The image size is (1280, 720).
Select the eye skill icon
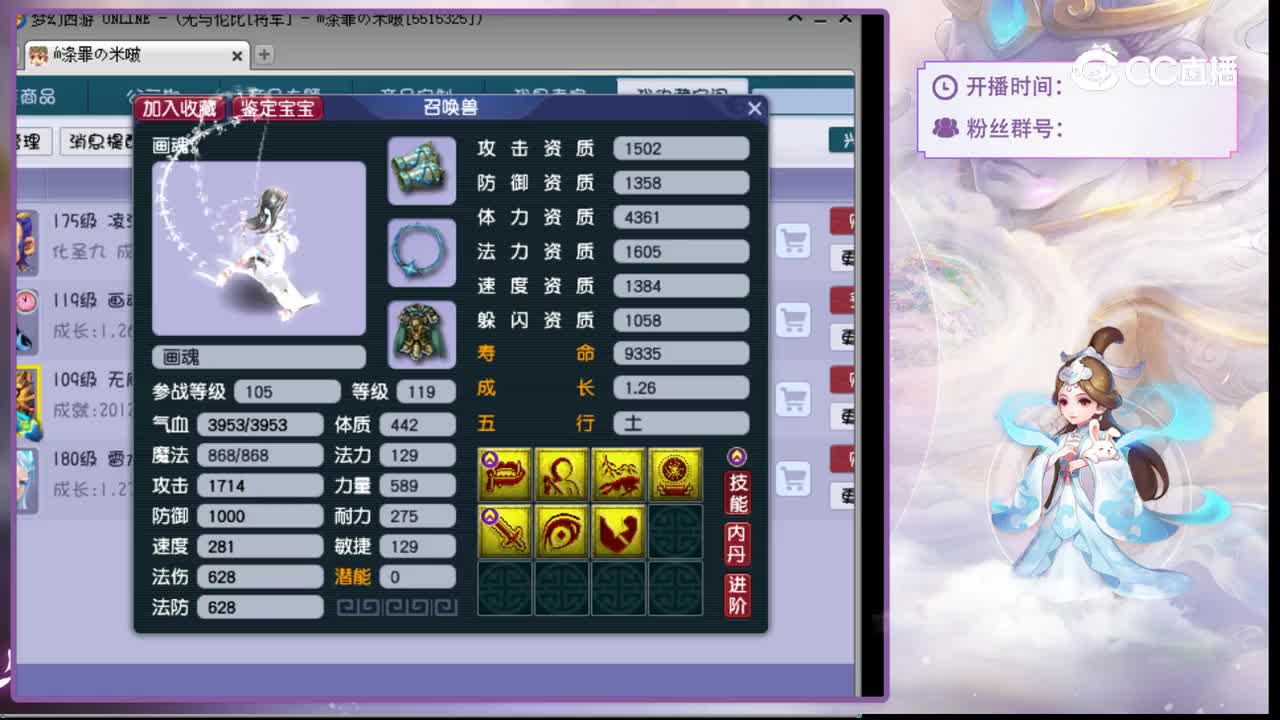click(561, 532)
